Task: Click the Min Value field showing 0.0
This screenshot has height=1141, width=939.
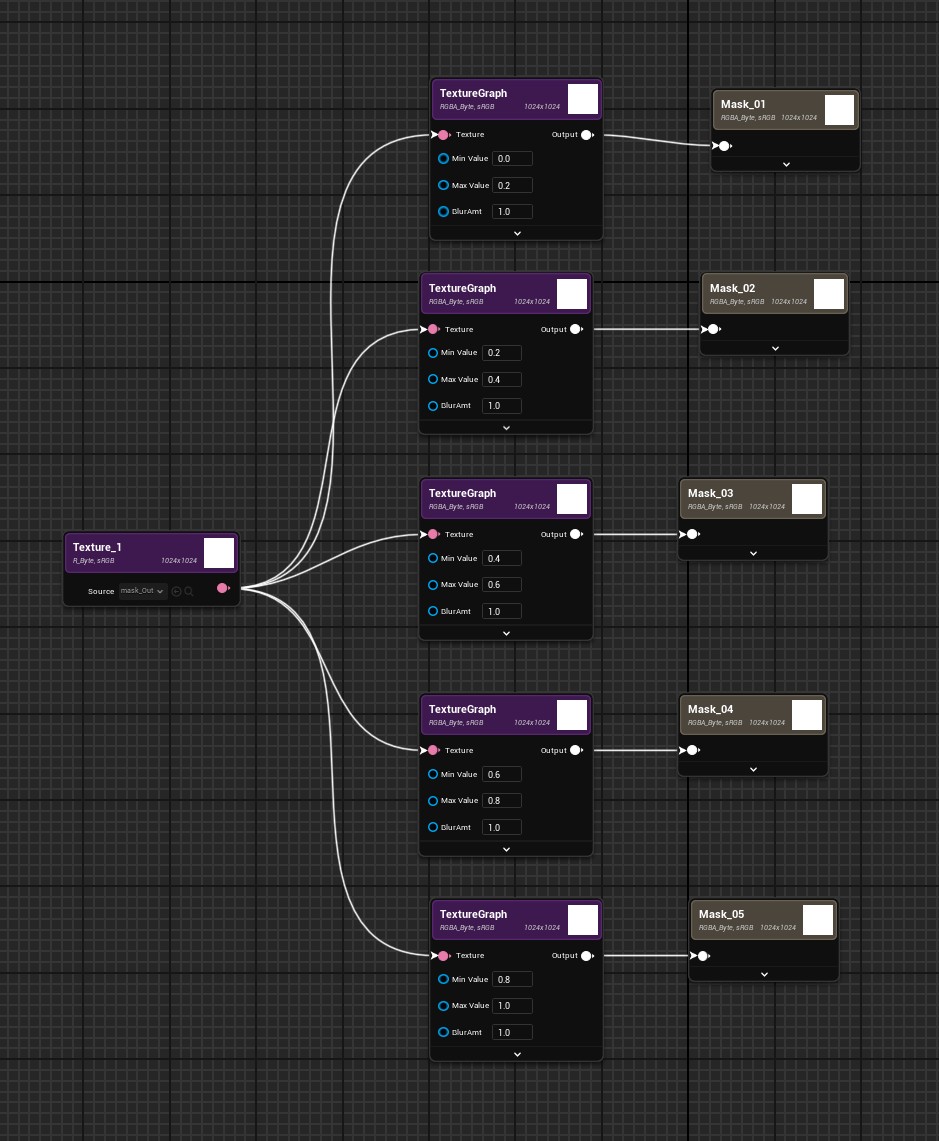Action: pyautogui.click(x=513, y=158)
